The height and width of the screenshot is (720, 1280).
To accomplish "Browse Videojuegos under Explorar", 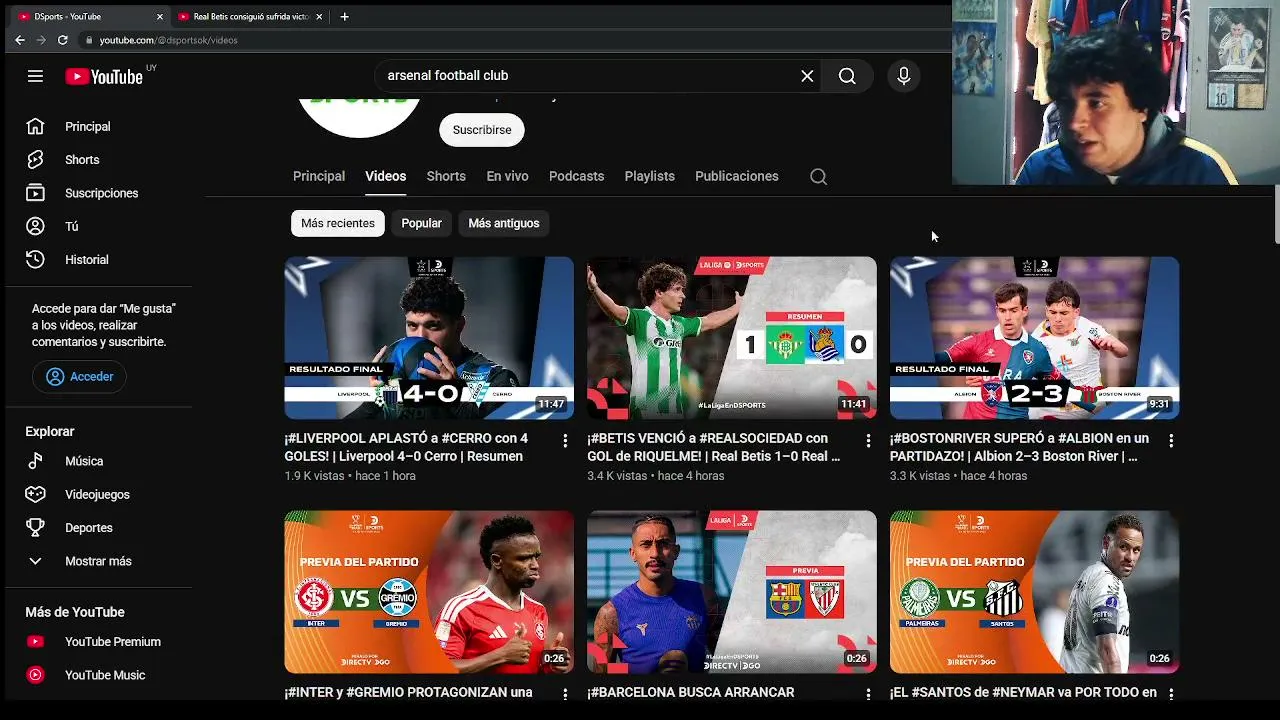I will pyautogui.click(x=98, y=494).
